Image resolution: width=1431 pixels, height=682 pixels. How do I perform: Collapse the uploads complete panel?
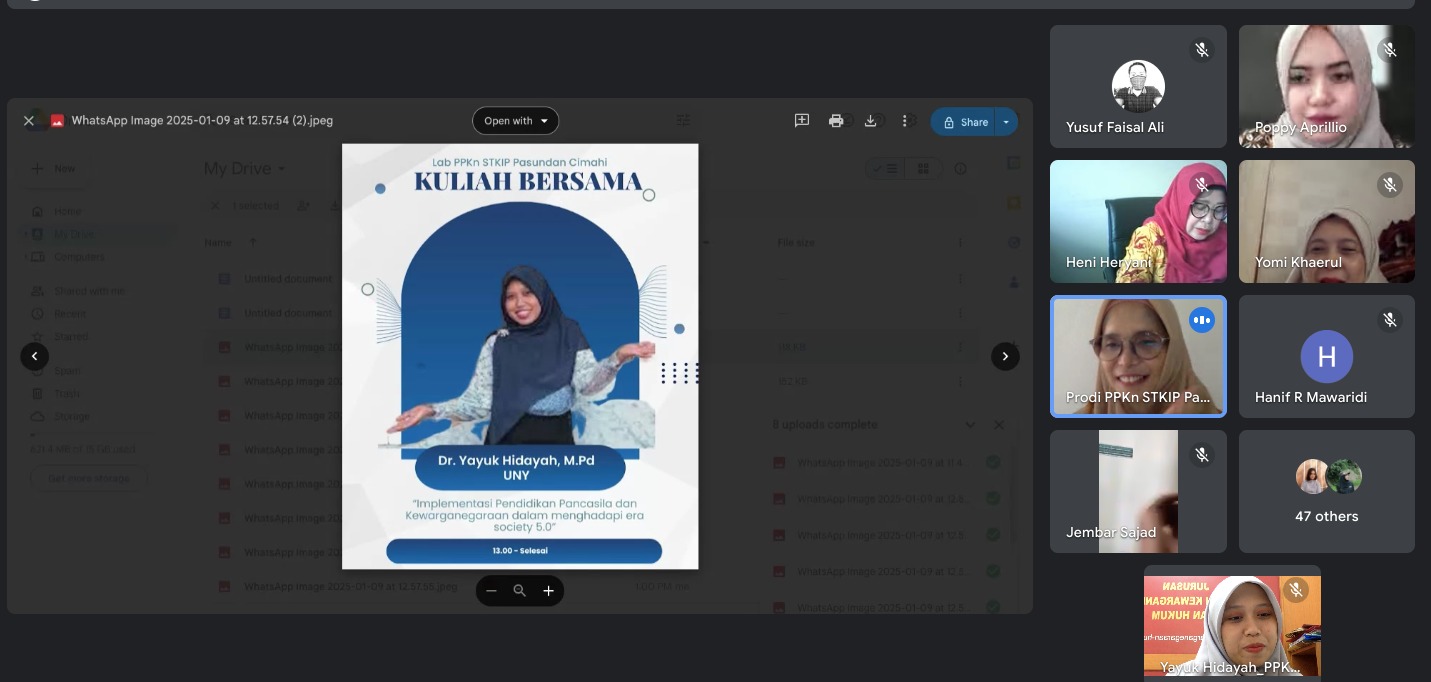click(x=969, y=425)
